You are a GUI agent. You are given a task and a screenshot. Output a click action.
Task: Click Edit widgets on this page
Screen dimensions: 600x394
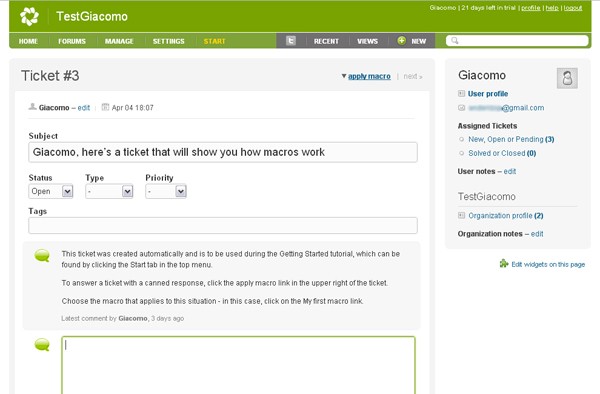click(548, 264)
